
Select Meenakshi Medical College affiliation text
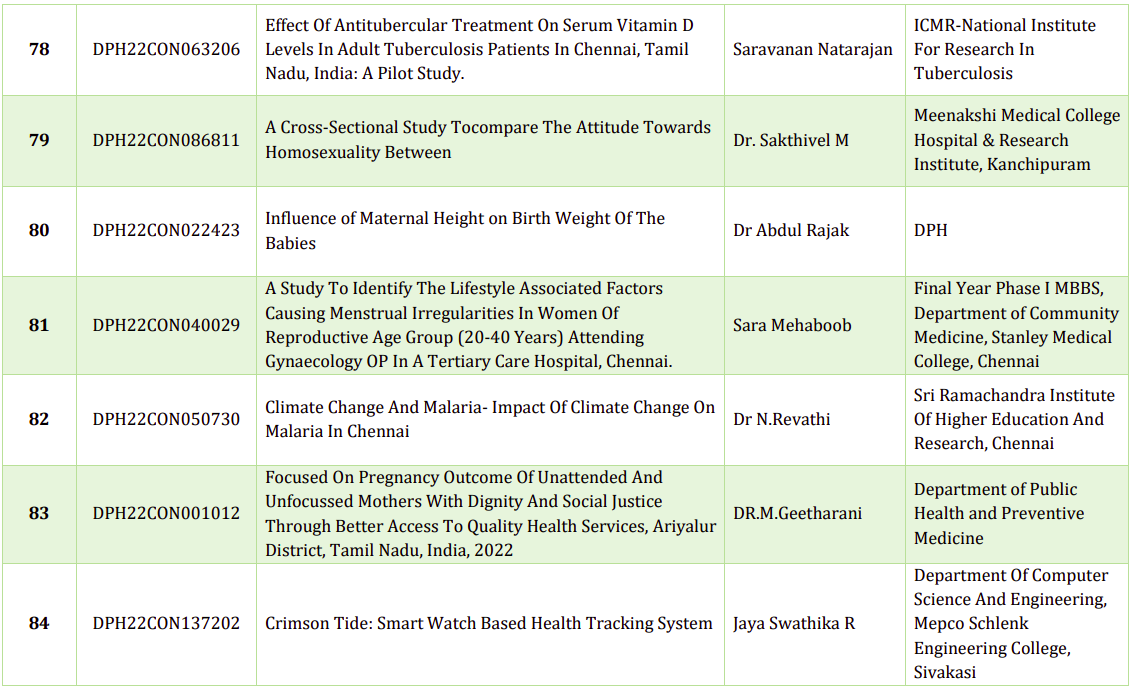[1016, 140]
